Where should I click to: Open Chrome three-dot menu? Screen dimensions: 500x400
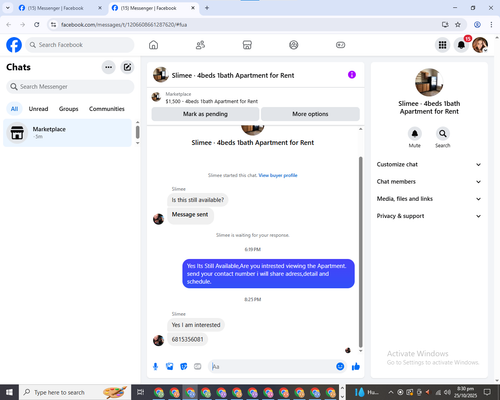[491, 25]
